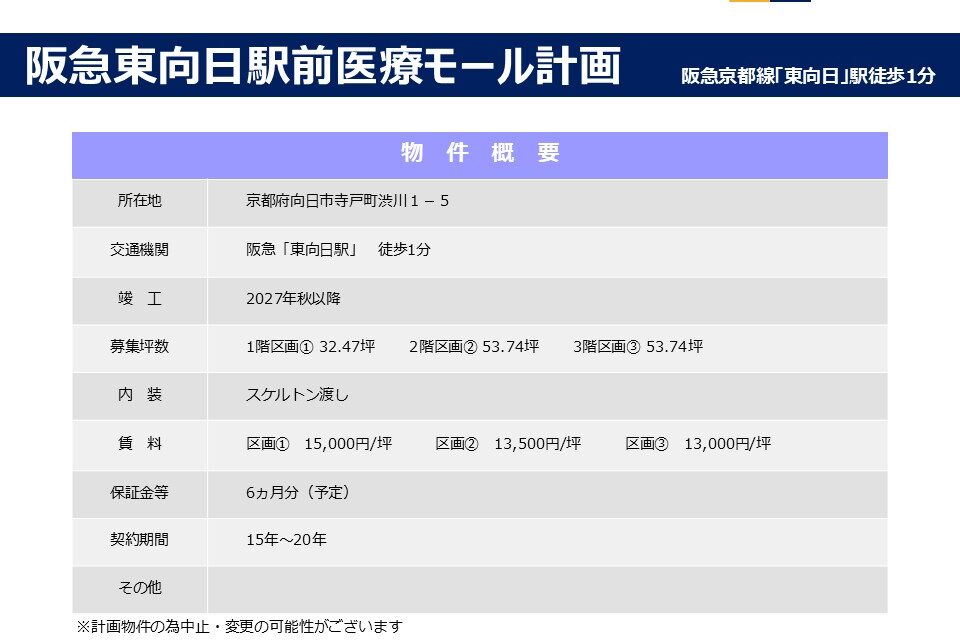Click 2階区画② 53.74坪

pyautogui.click(x=474, y=347)
